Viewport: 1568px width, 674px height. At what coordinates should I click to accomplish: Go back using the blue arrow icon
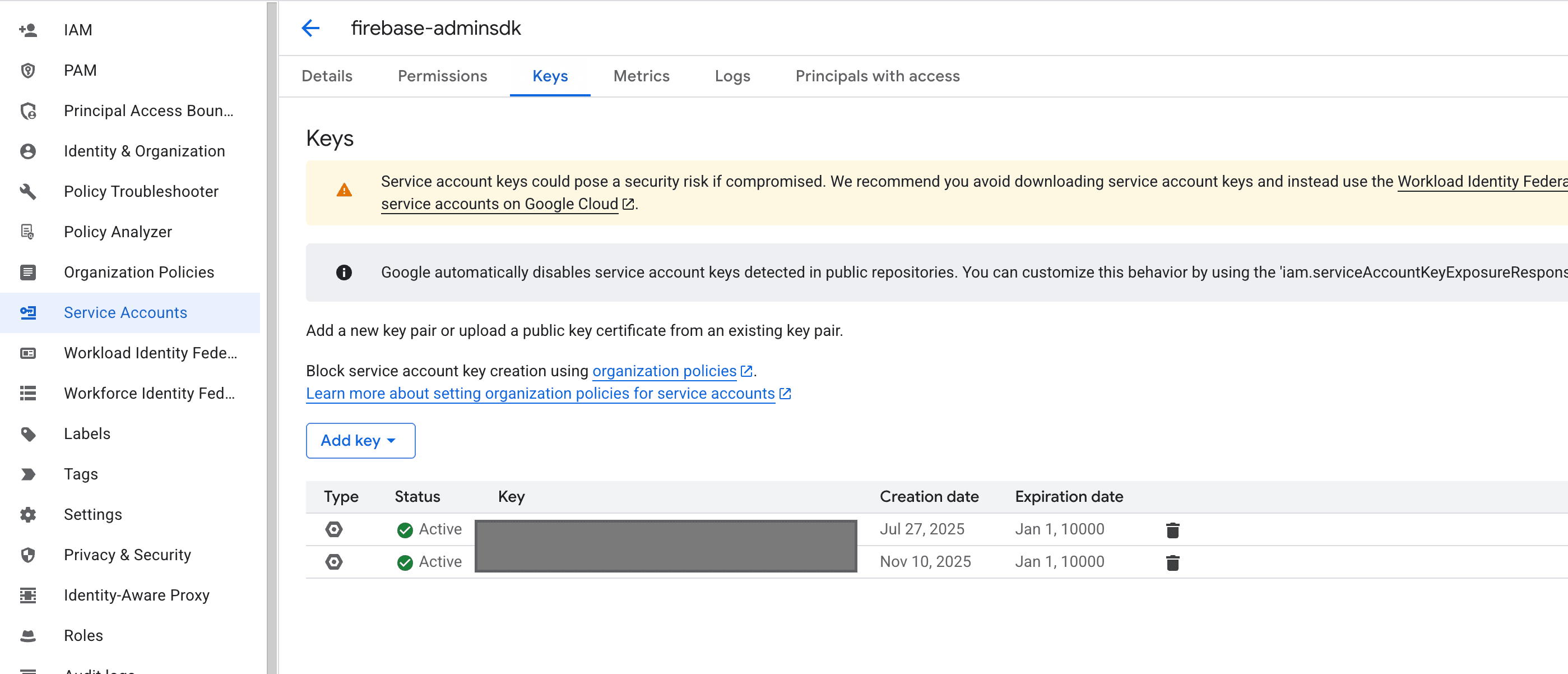click(x=310, y=28)
